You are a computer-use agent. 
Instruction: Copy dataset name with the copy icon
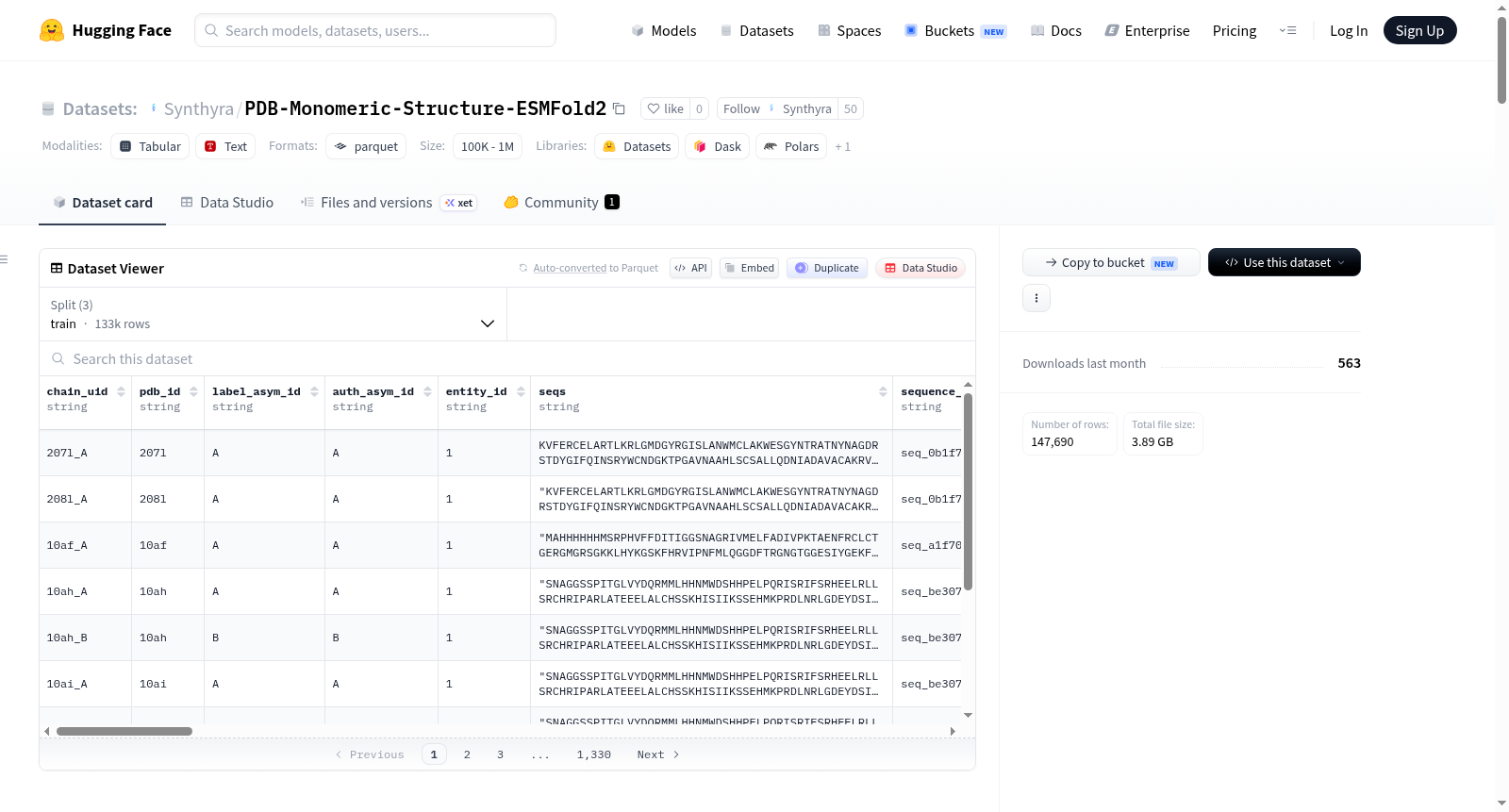tap(619, 108)
